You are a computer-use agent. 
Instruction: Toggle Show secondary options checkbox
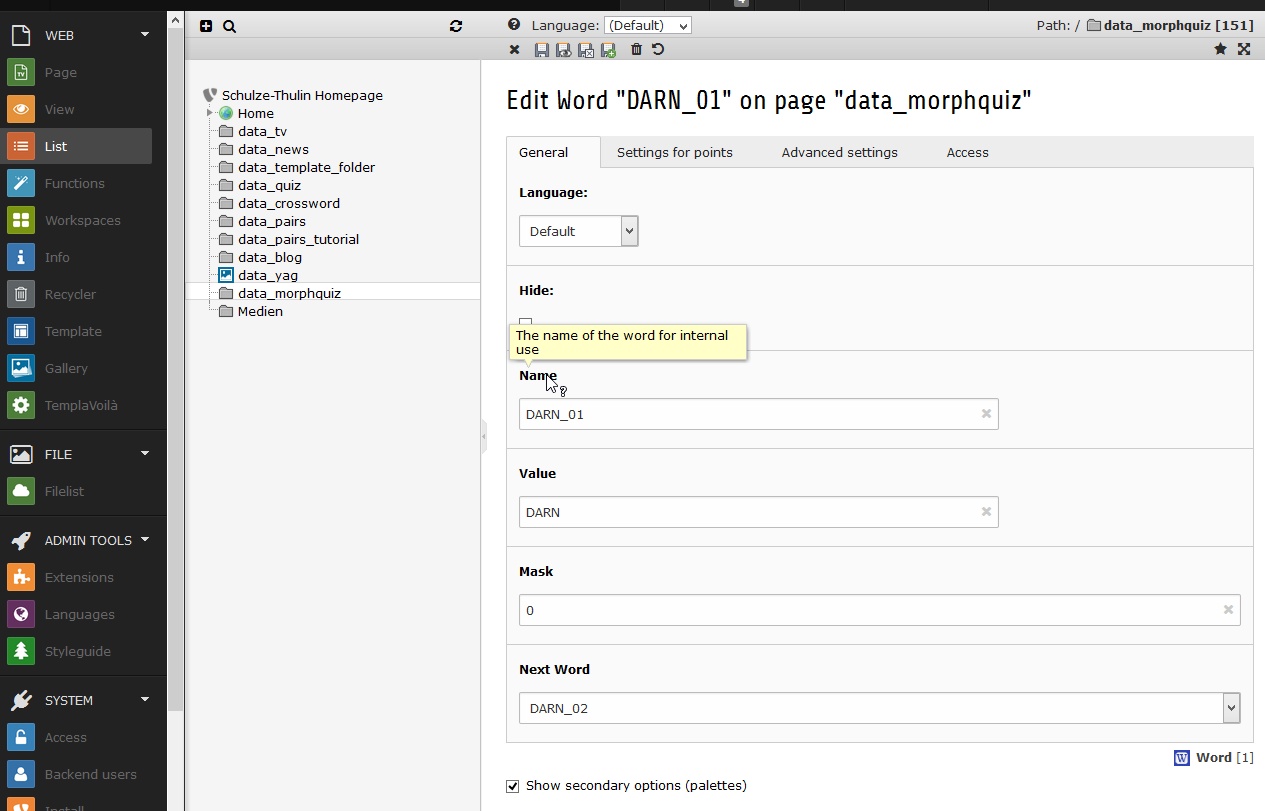[x=513, y=786]
